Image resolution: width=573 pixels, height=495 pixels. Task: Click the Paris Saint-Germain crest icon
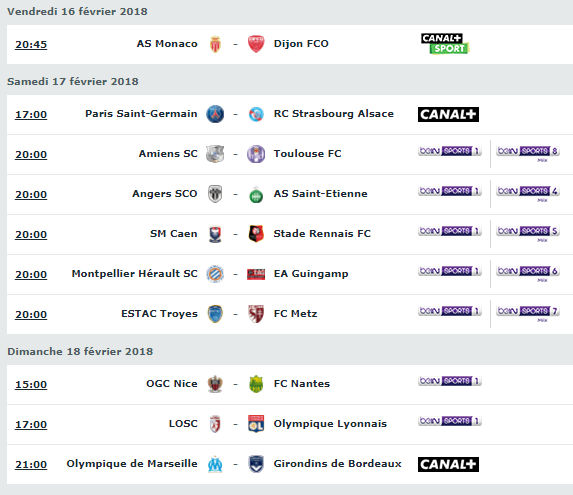tap(215, 114)
